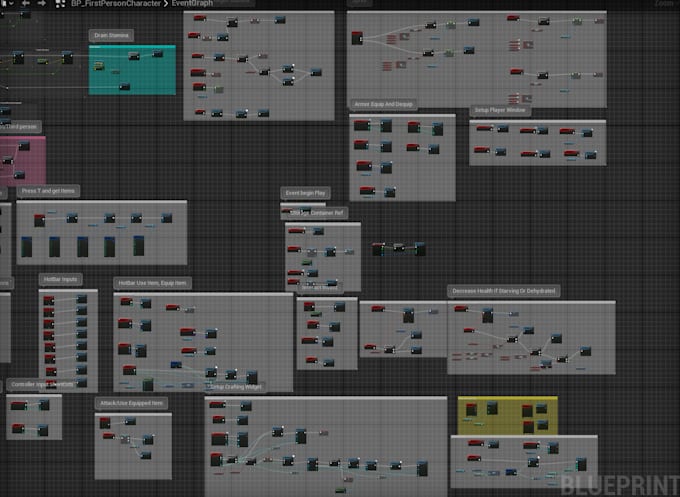
Task: Go forward with the right navigation arrow
Action: click(42, 3)
